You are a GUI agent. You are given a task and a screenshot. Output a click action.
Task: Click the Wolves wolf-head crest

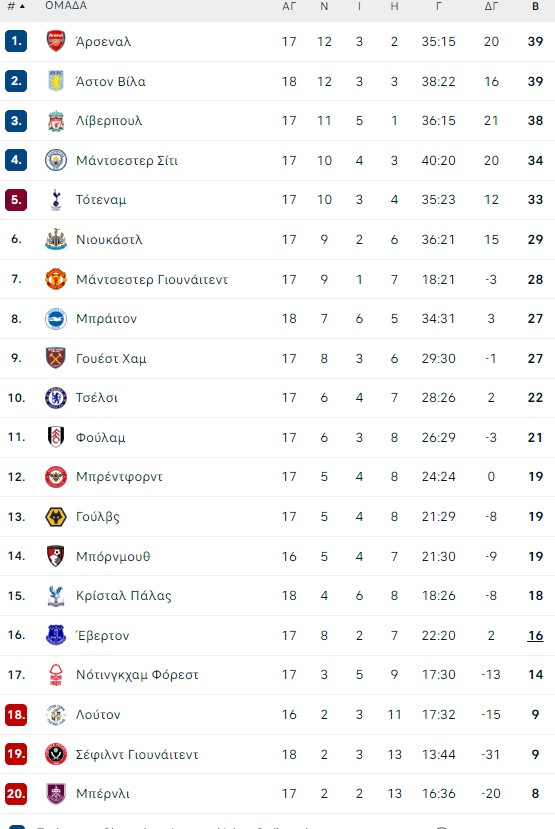56,517
